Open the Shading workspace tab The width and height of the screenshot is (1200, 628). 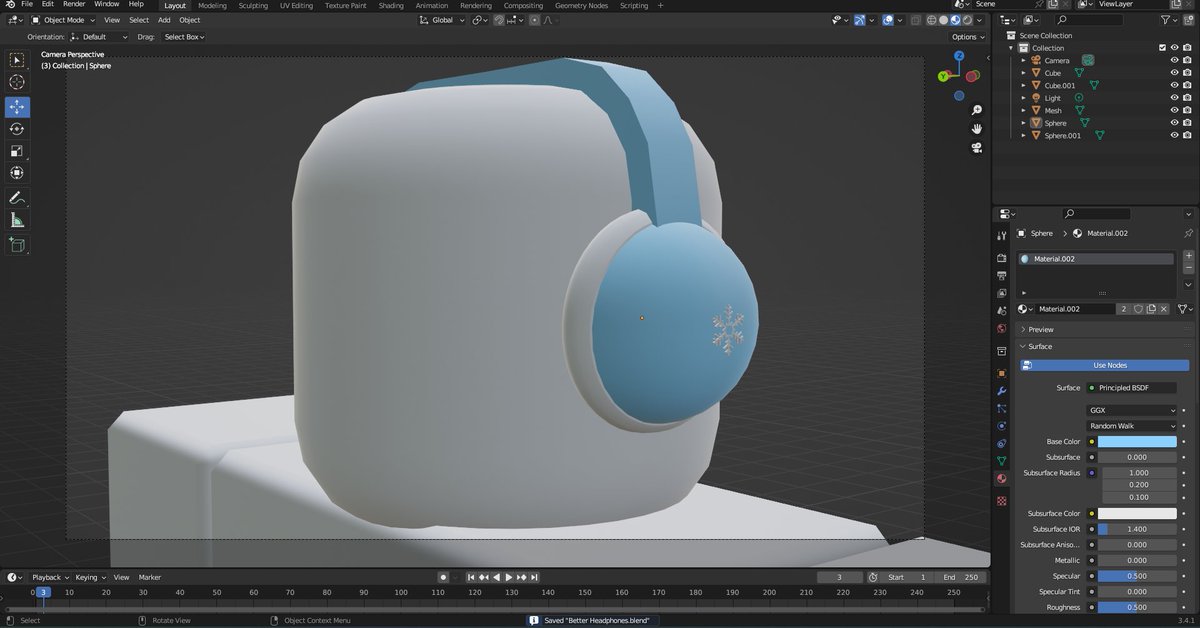pos(391,5)
